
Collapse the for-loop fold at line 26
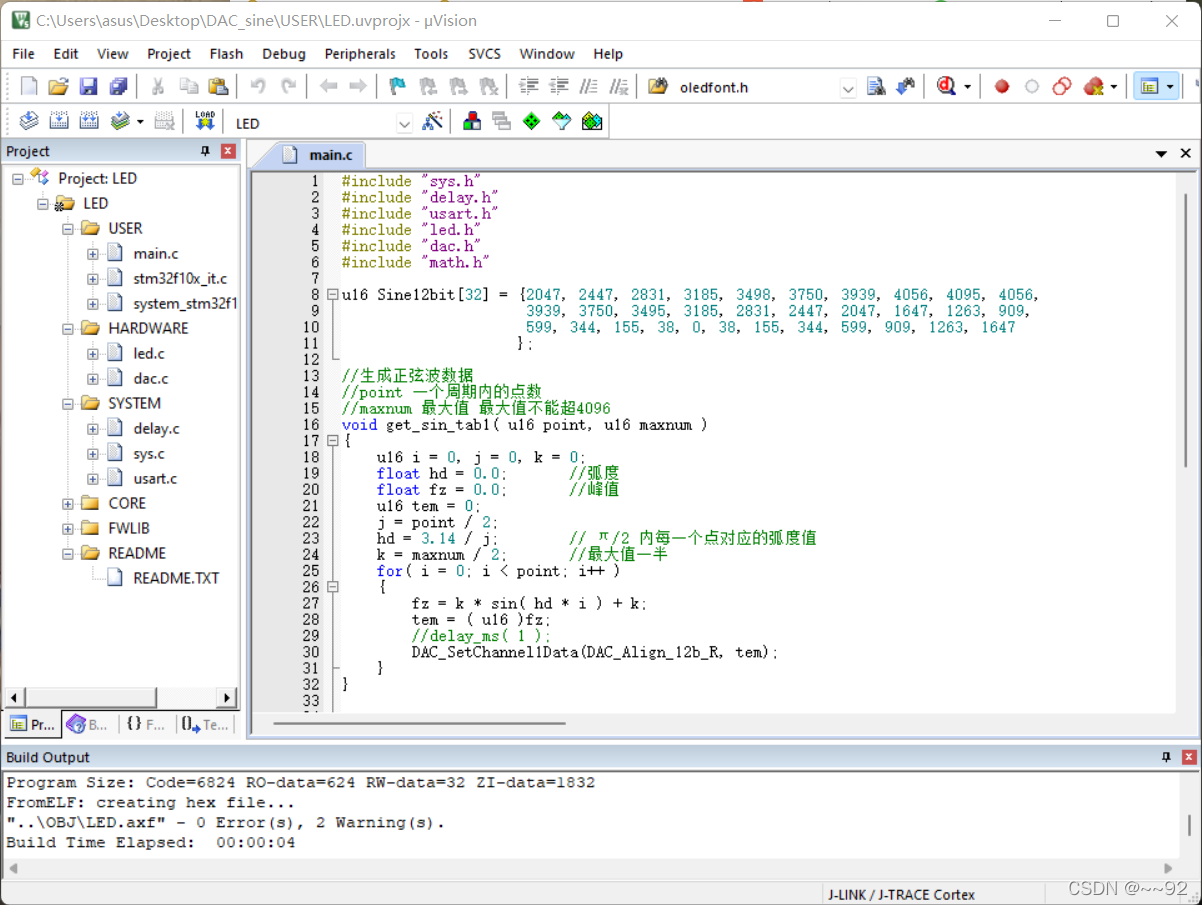tap(332, 587)
